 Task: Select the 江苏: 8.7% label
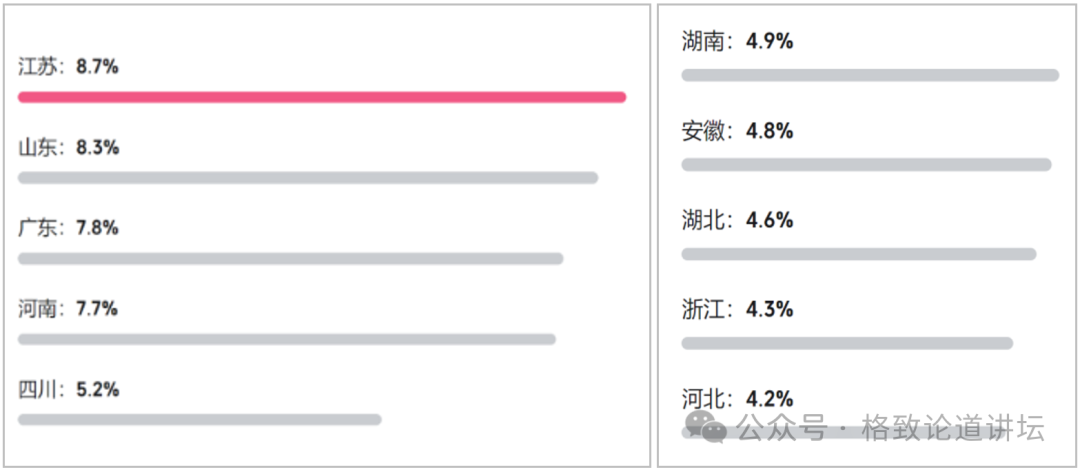coord(69,67)
